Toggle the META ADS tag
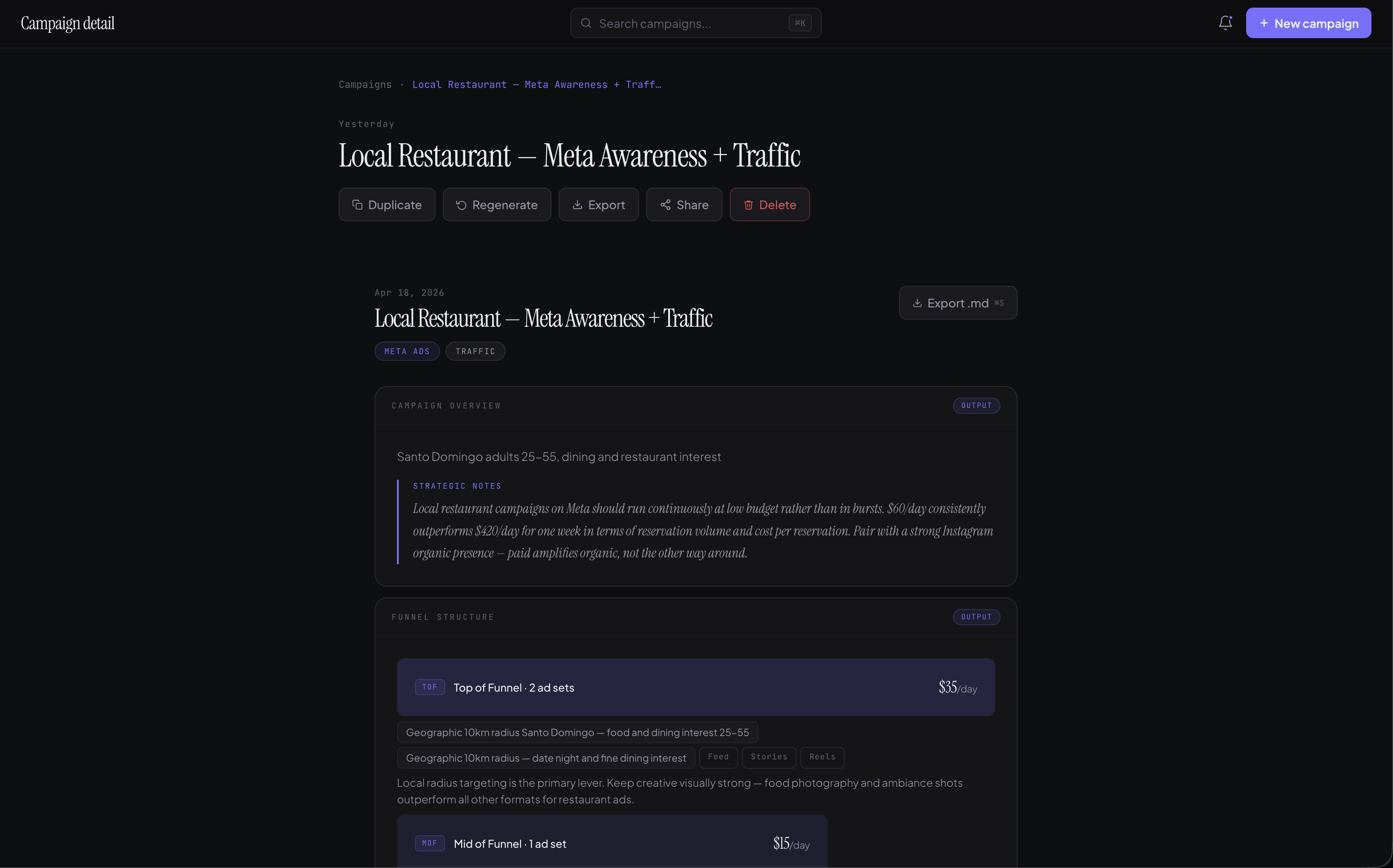 [x=407, y=351]
